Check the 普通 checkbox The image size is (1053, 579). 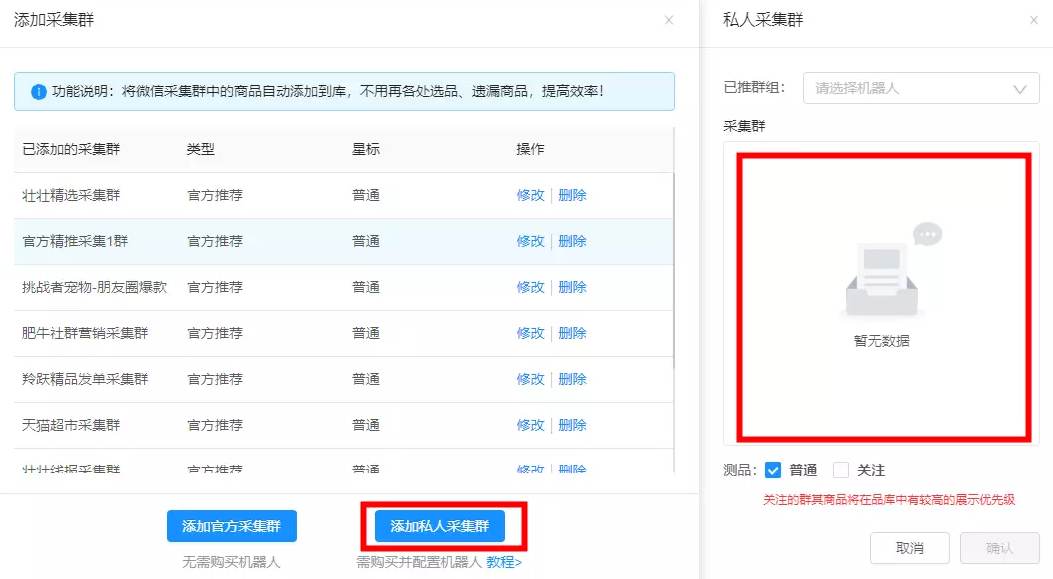click(772, 470)
